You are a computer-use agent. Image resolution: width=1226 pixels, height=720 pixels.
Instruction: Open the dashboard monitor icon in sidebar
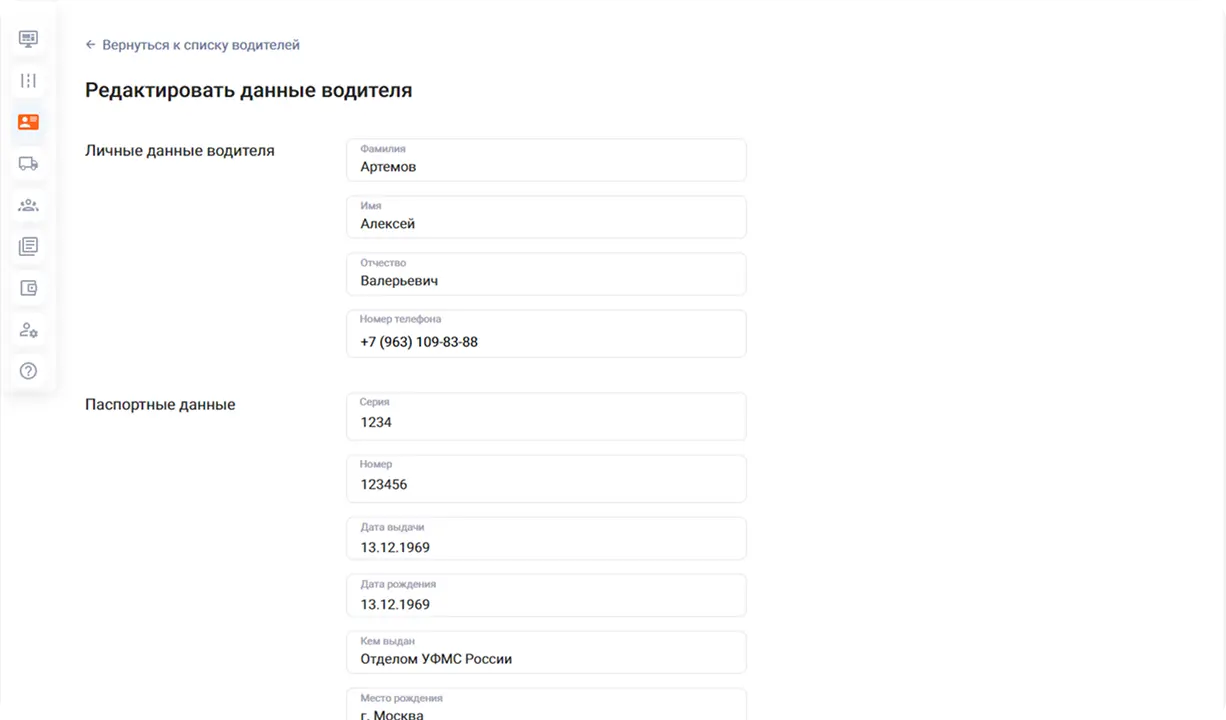[28, 39]
